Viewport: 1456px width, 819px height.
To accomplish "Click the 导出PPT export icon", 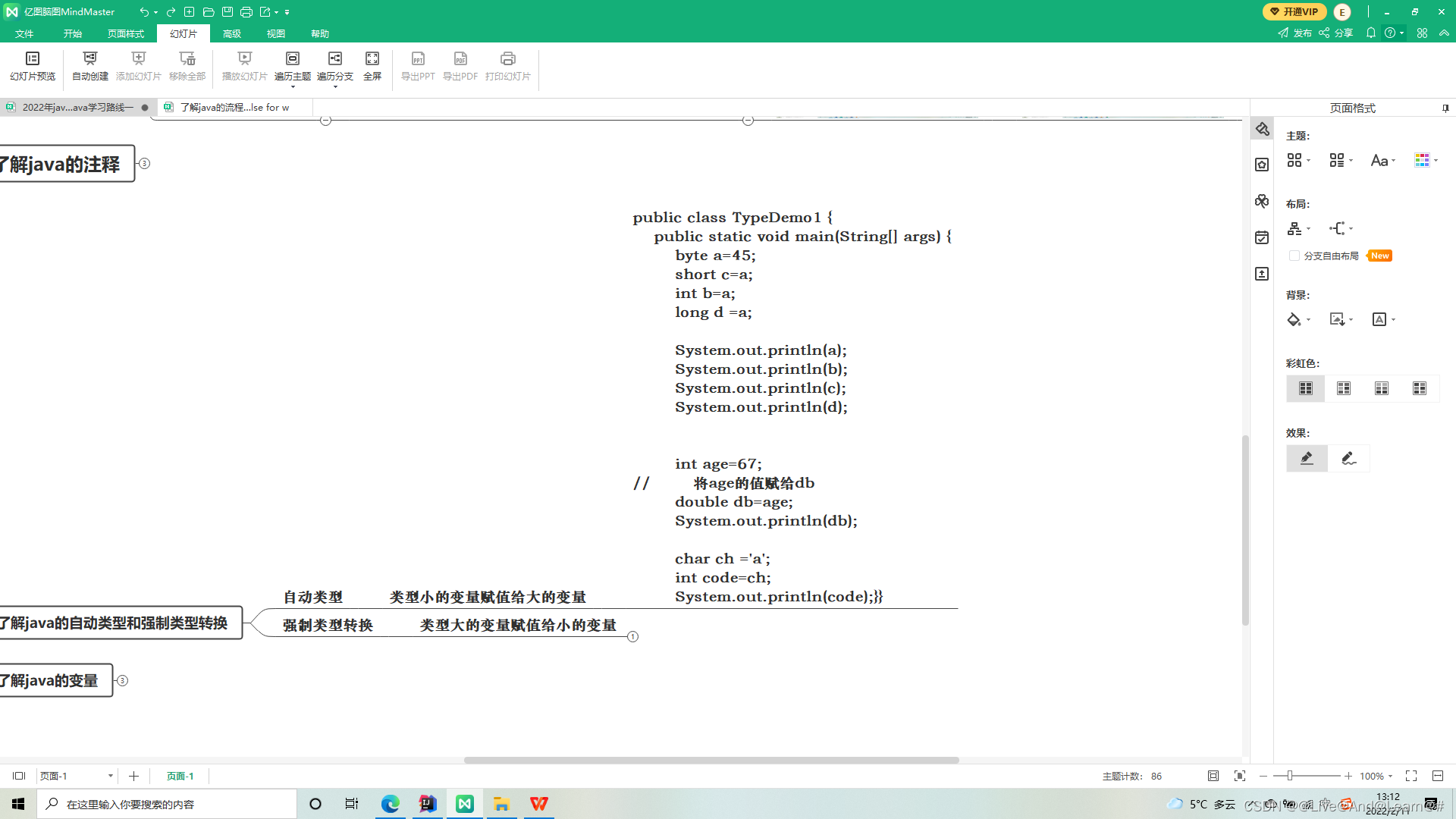I will click(418, 64).
